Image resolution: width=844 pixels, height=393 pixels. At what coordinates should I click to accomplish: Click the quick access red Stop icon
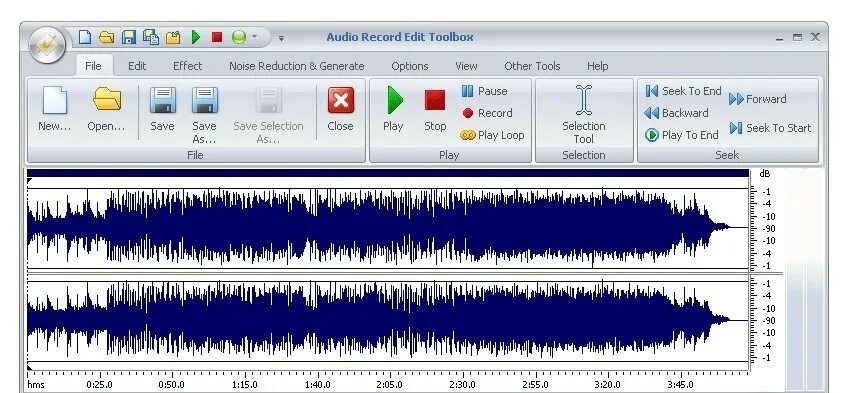click(x=217, y=37)
